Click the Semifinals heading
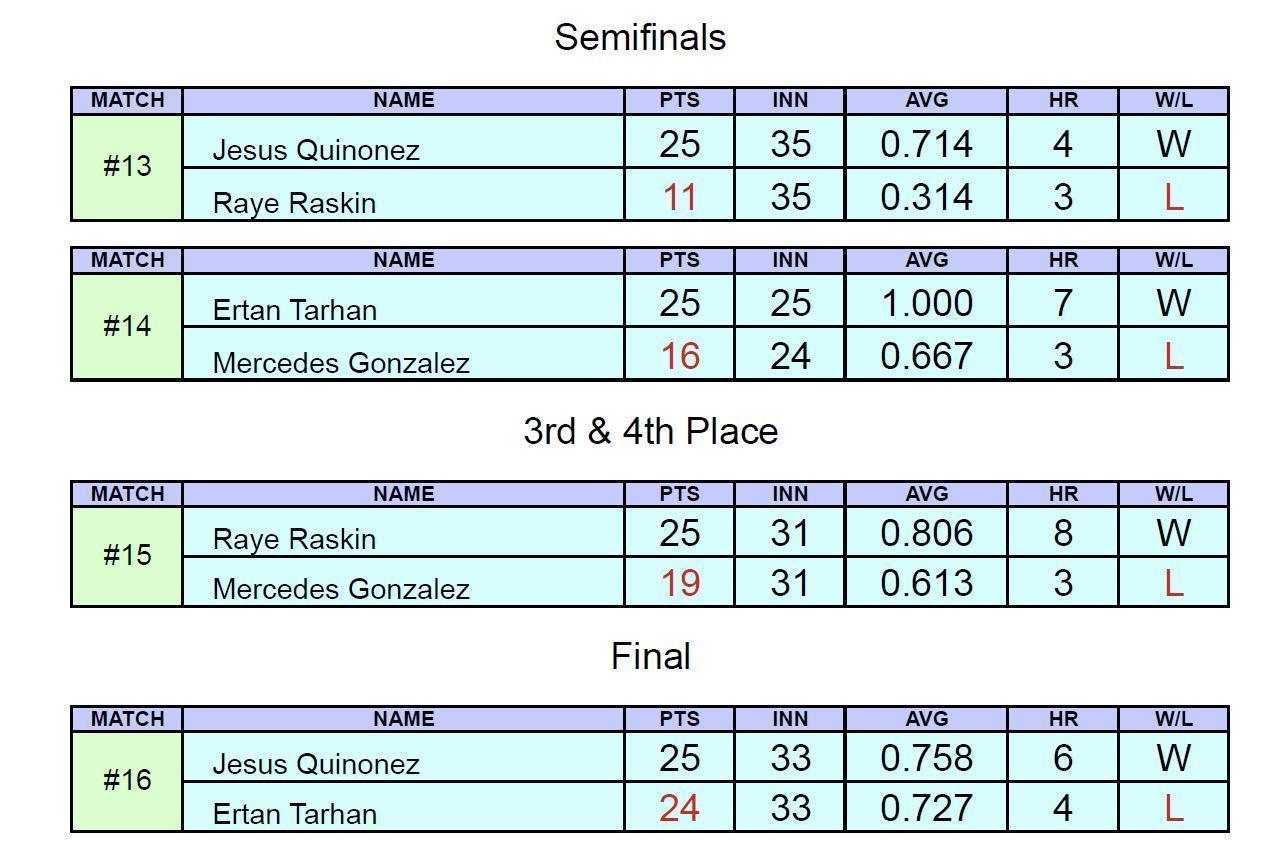Viewport: 1276px width, 851px height. pyautogui.click(x=640, y=38)
